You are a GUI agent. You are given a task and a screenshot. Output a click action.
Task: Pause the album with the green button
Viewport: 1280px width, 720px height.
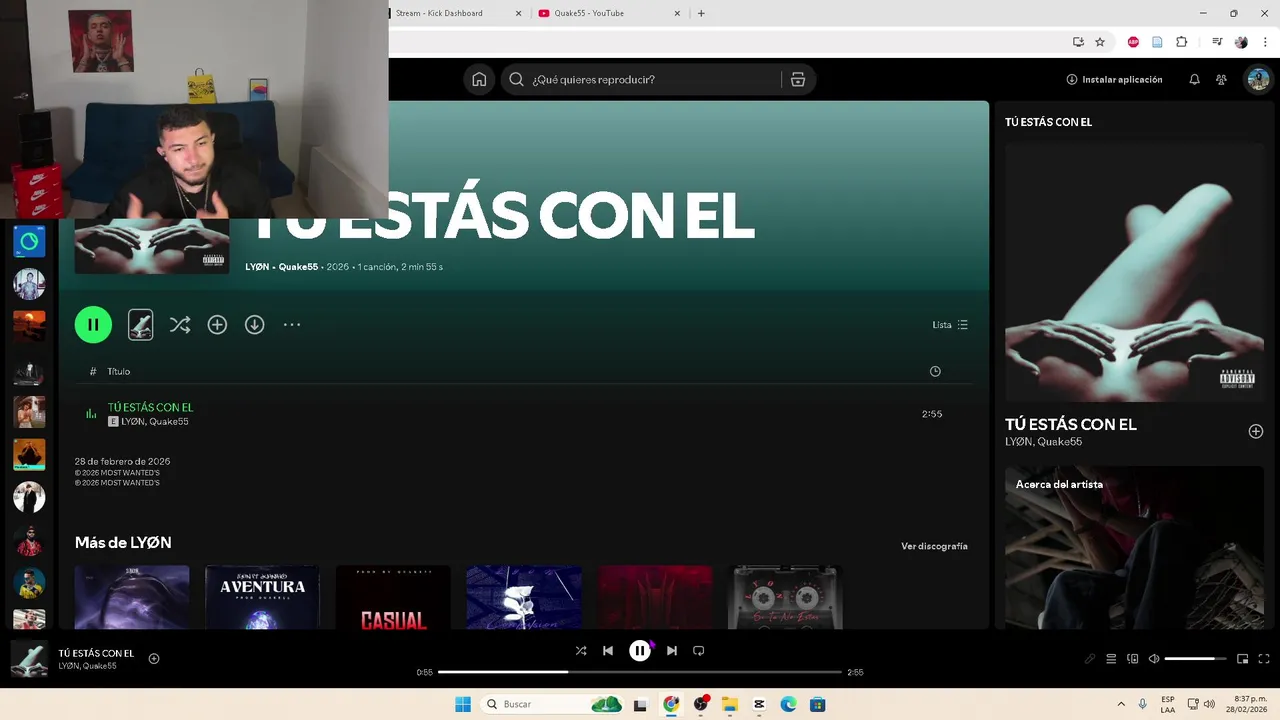click(93, 325)
